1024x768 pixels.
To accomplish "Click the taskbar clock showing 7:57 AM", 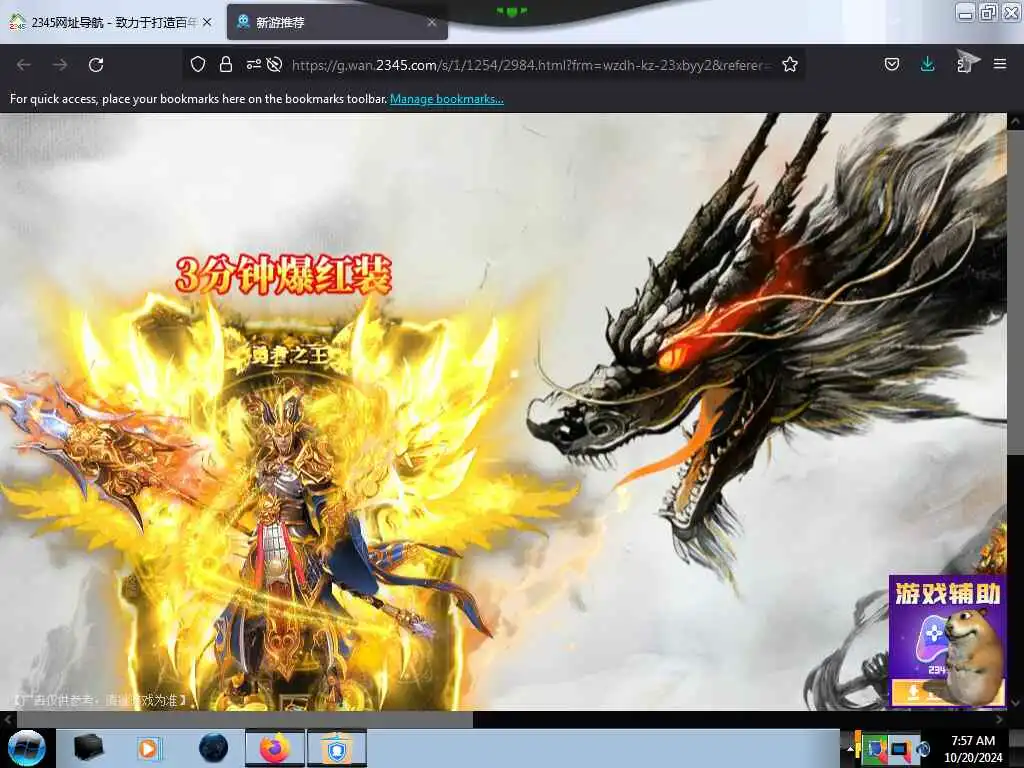I will [x=973, y=748].
